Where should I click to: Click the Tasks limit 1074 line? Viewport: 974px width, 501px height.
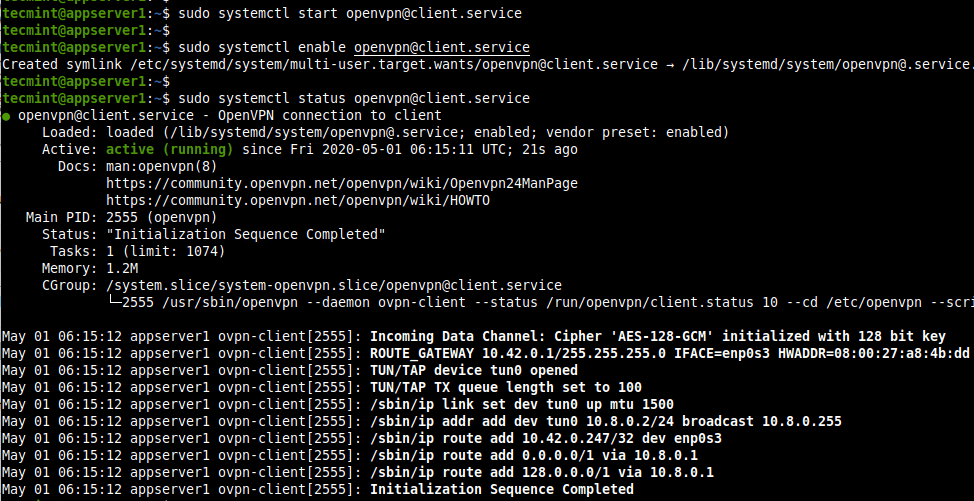165,251
